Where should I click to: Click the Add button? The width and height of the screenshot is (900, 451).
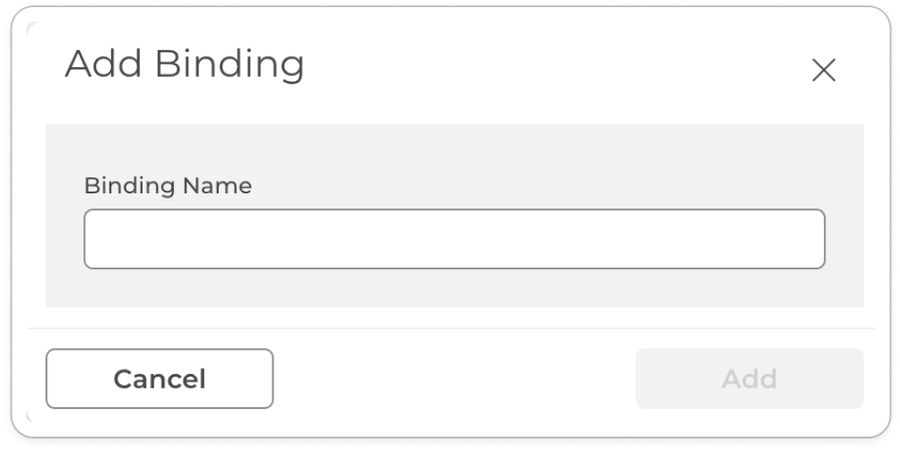tap(749, 379)
